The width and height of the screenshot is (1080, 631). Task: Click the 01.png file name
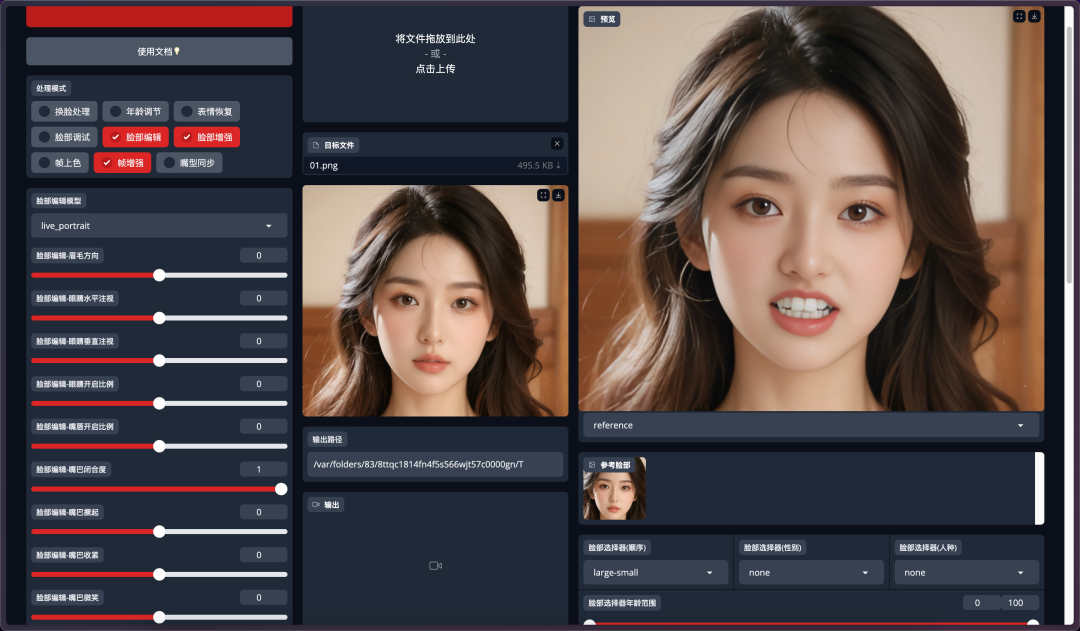click(324, 165)
